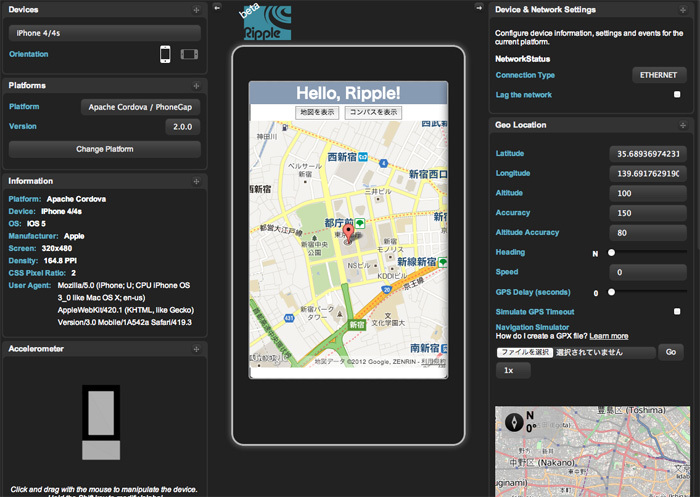Click the Altitude Accuracy input field
Image resolution: width=700 pixels, height=497 pixels.
click(648, 233)
